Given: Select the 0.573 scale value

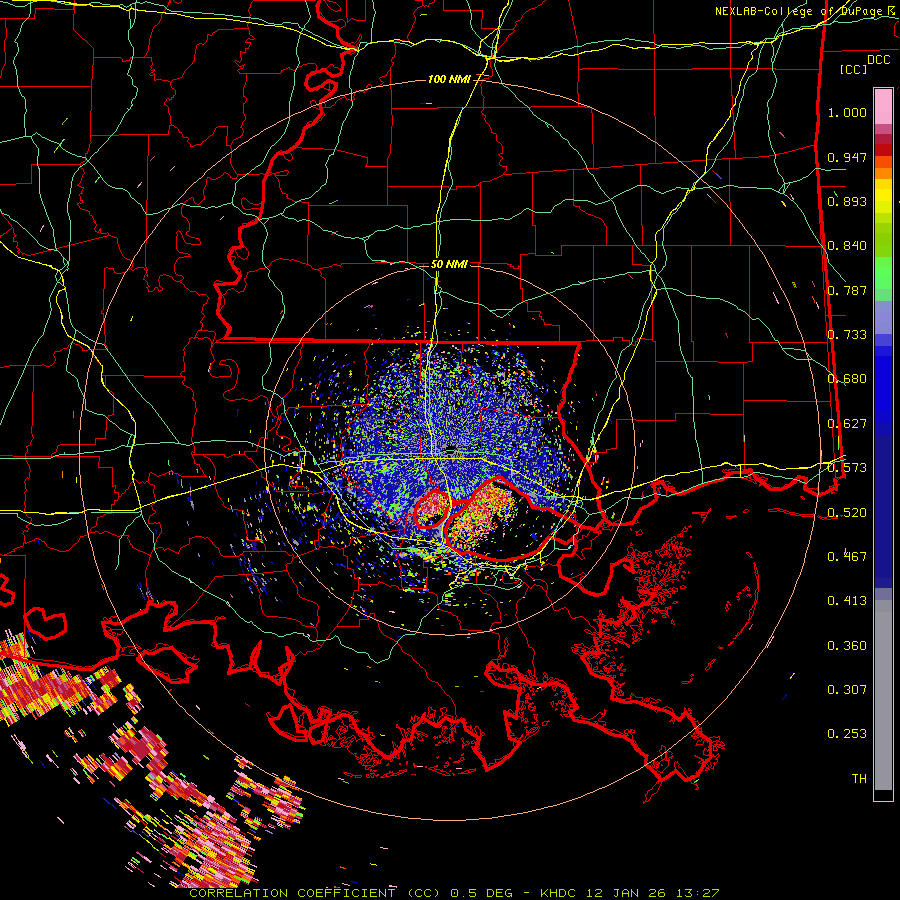Looking at the screenshot, I should click(x=847, y=468).
